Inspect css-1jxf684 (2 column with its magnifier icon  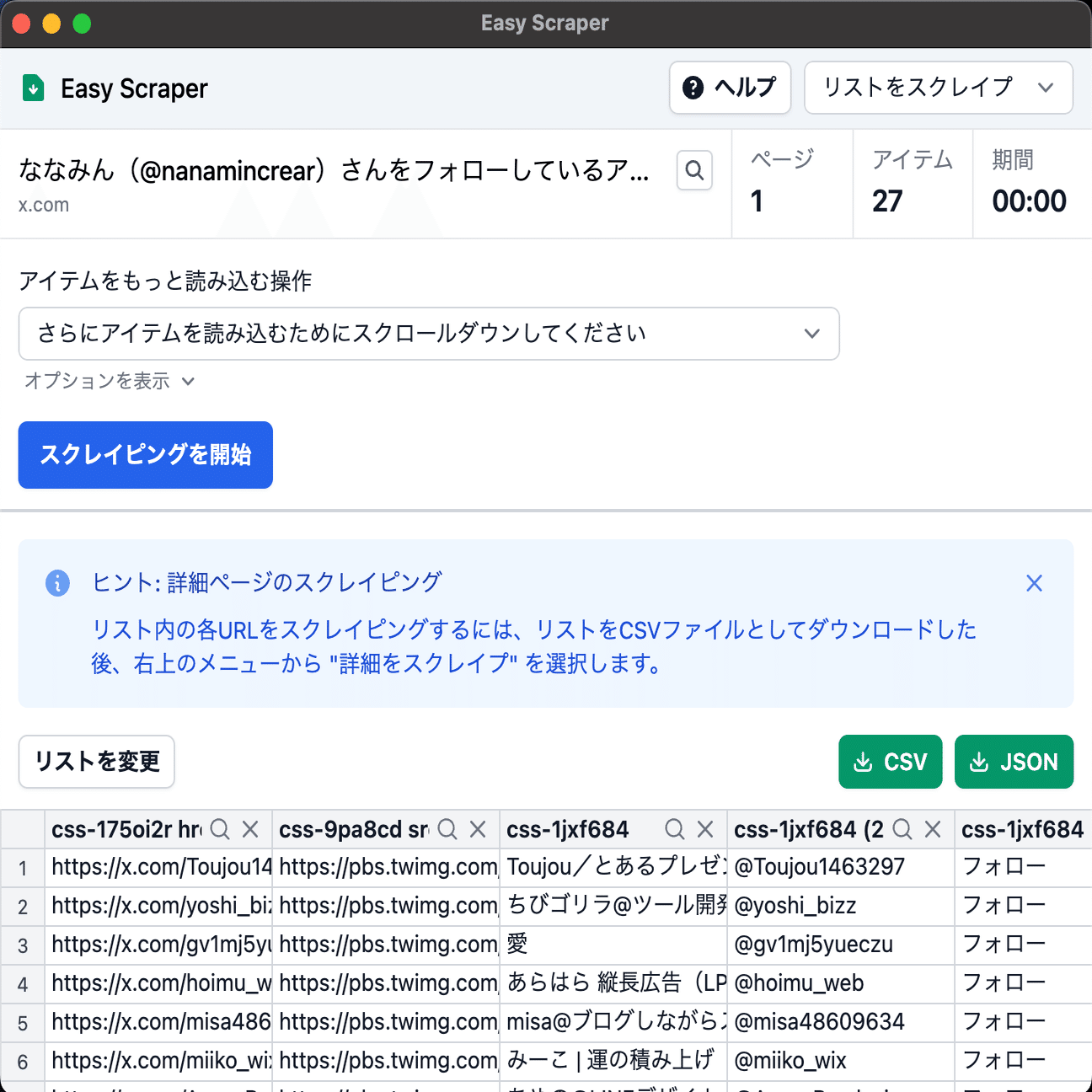pyautogui.click(x=902, y=829)
